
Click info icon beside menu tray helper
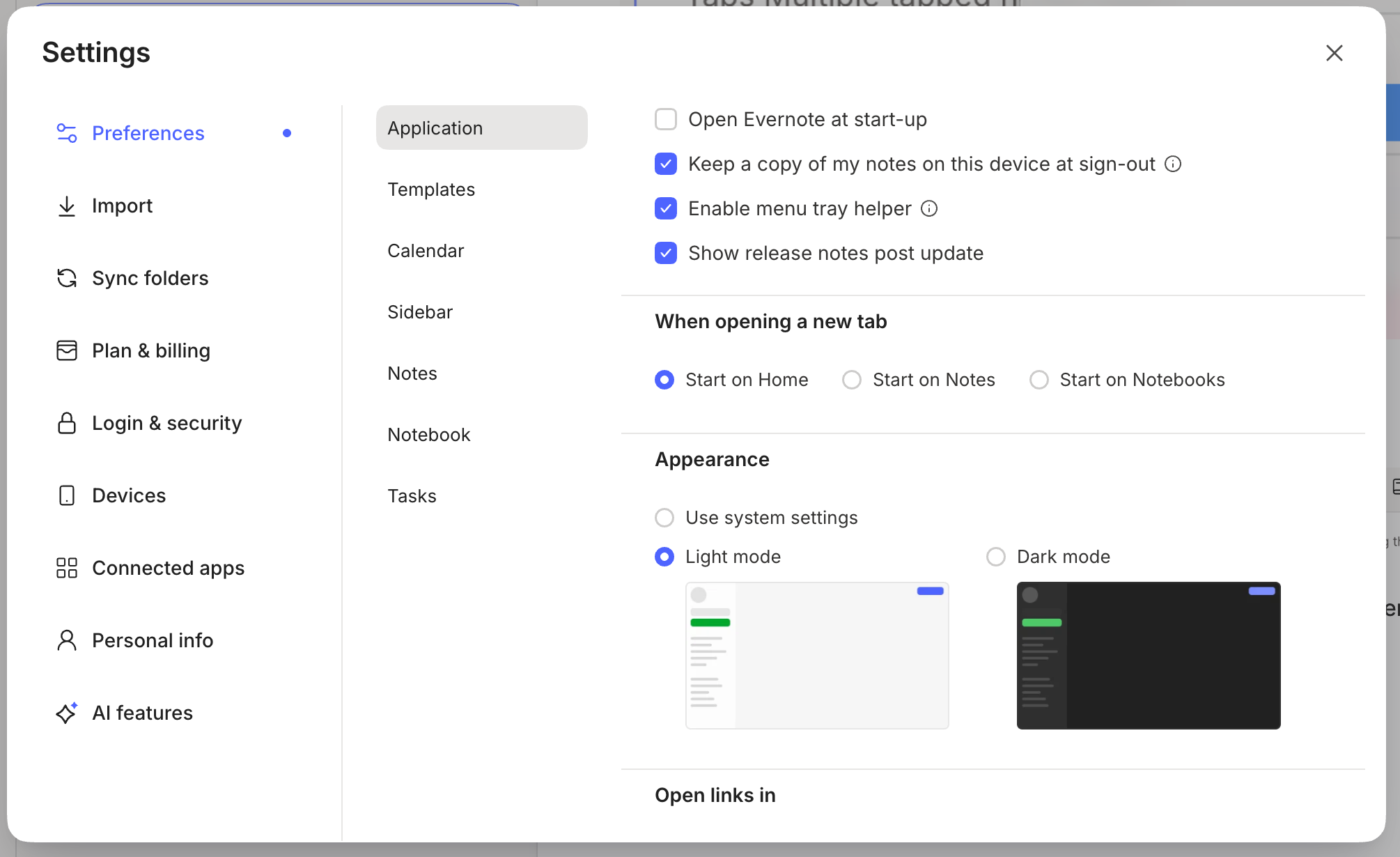pyautogui.click(x=929, y=208)
